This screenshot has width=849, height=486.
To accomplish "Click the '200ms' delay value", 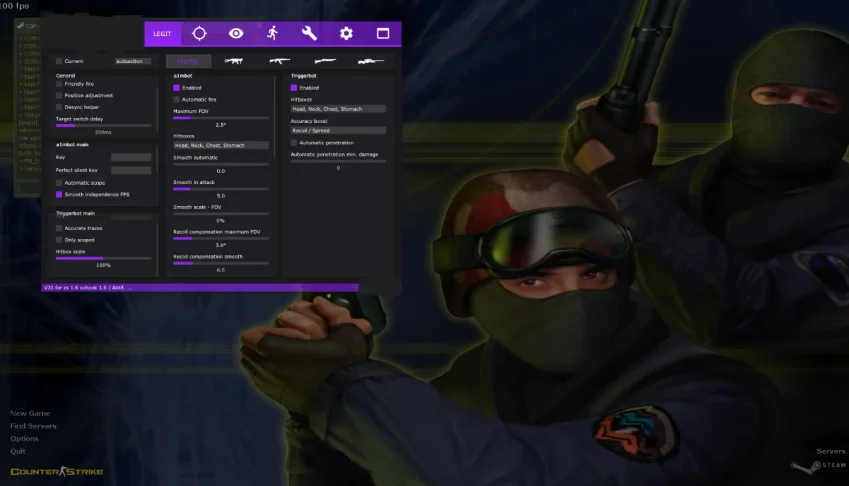I will [103, 132].
